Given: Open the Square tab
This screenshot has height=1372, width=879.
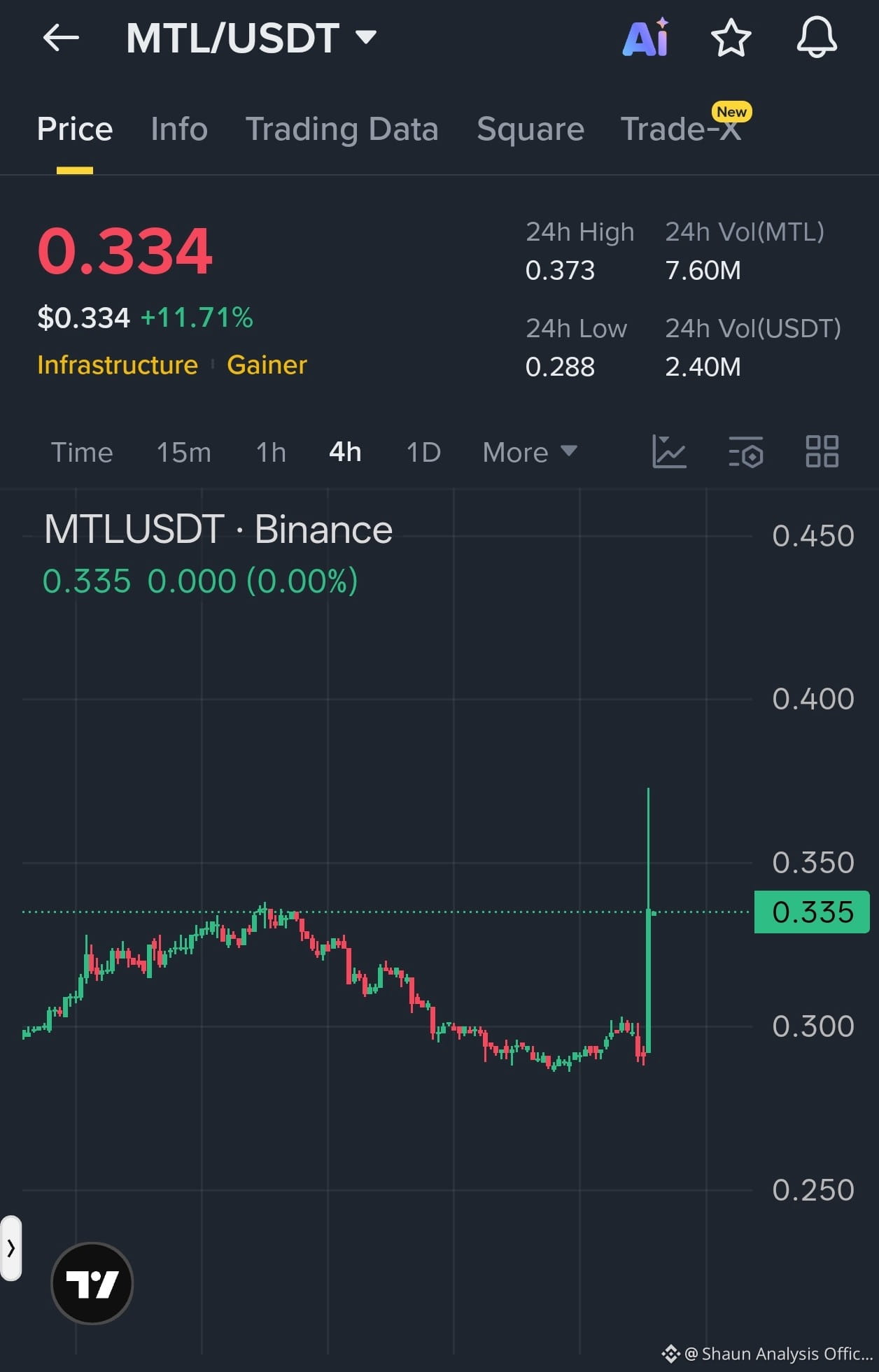Looking at the screenshot, I should click(x=530, y=129).
